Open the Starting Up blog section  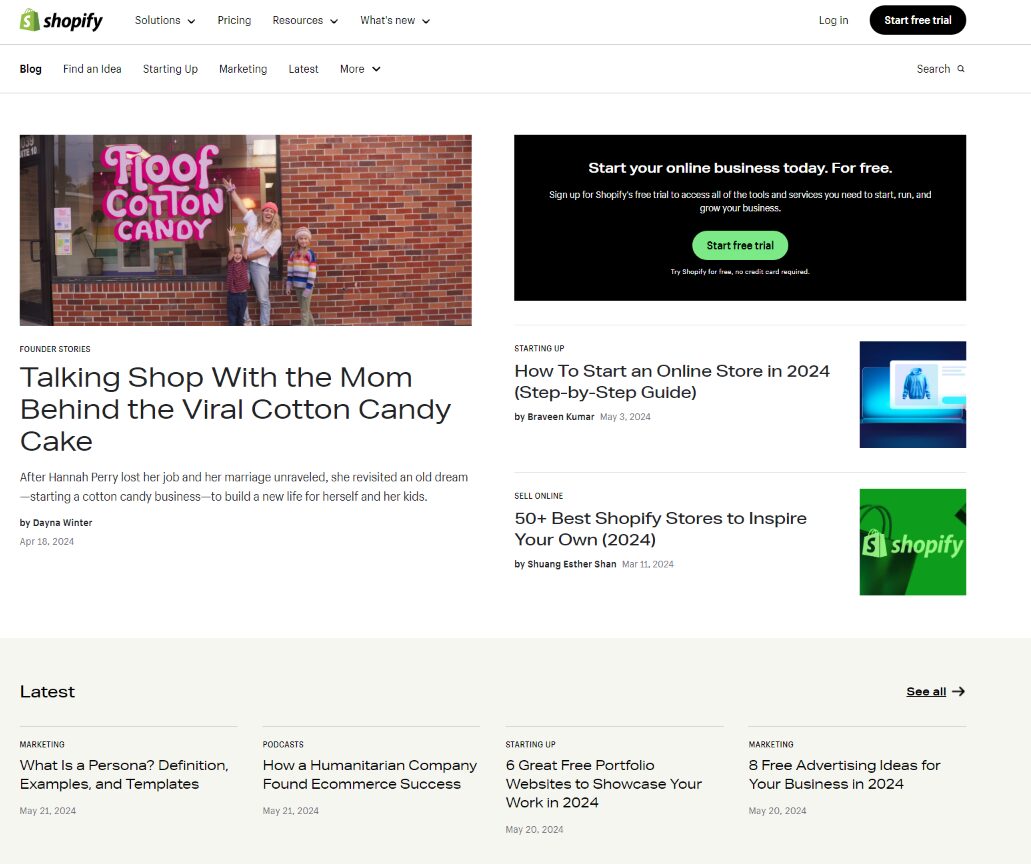tap(170, 69)
